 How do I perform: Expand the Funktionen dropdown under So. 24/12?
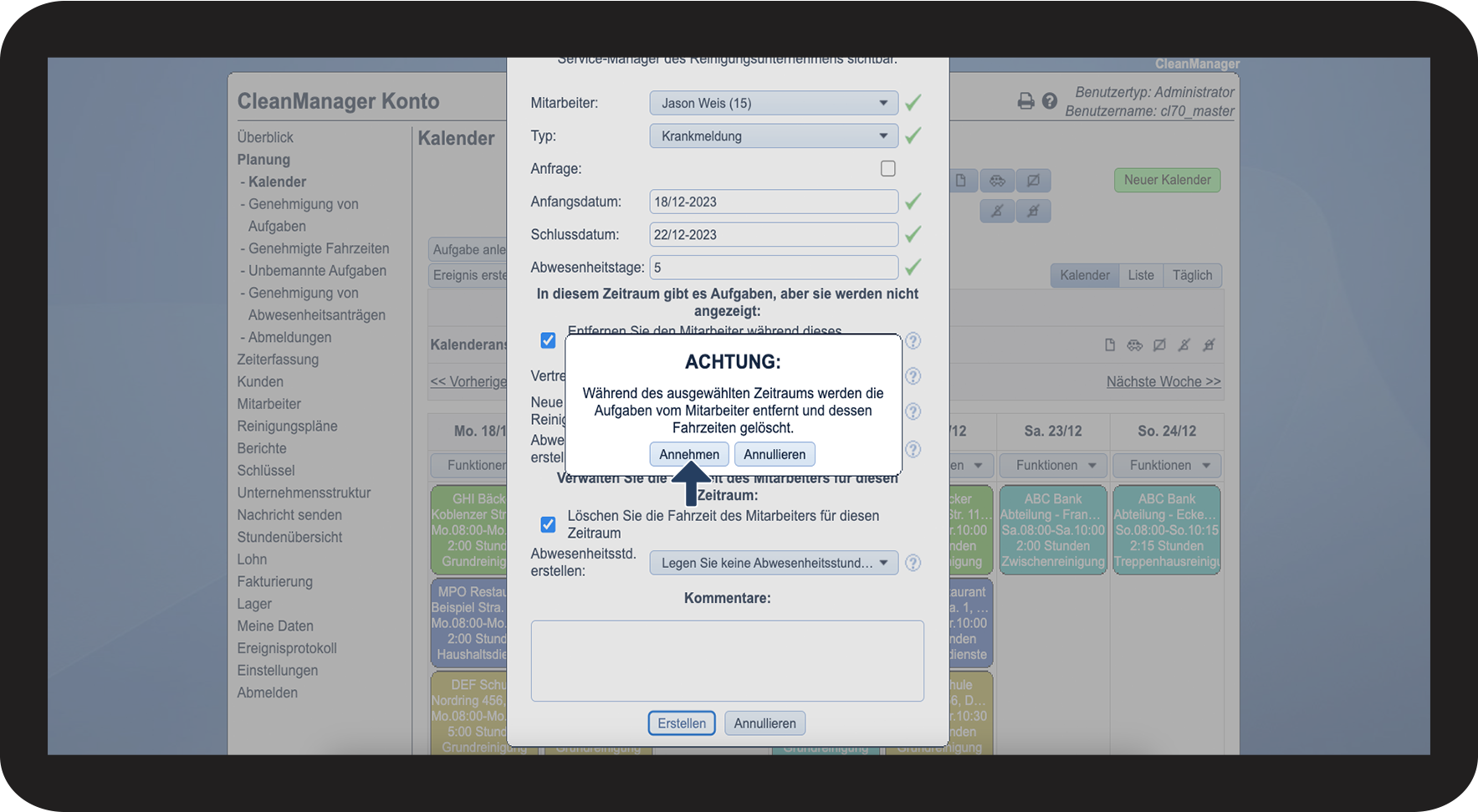1167,466
